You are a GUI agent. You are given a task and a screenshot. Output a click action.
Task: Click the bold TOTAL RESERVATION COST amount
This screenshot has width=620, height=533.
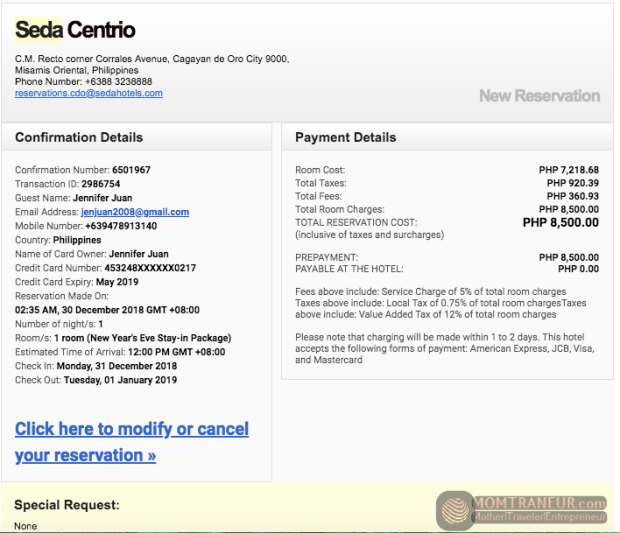(561, 223)
